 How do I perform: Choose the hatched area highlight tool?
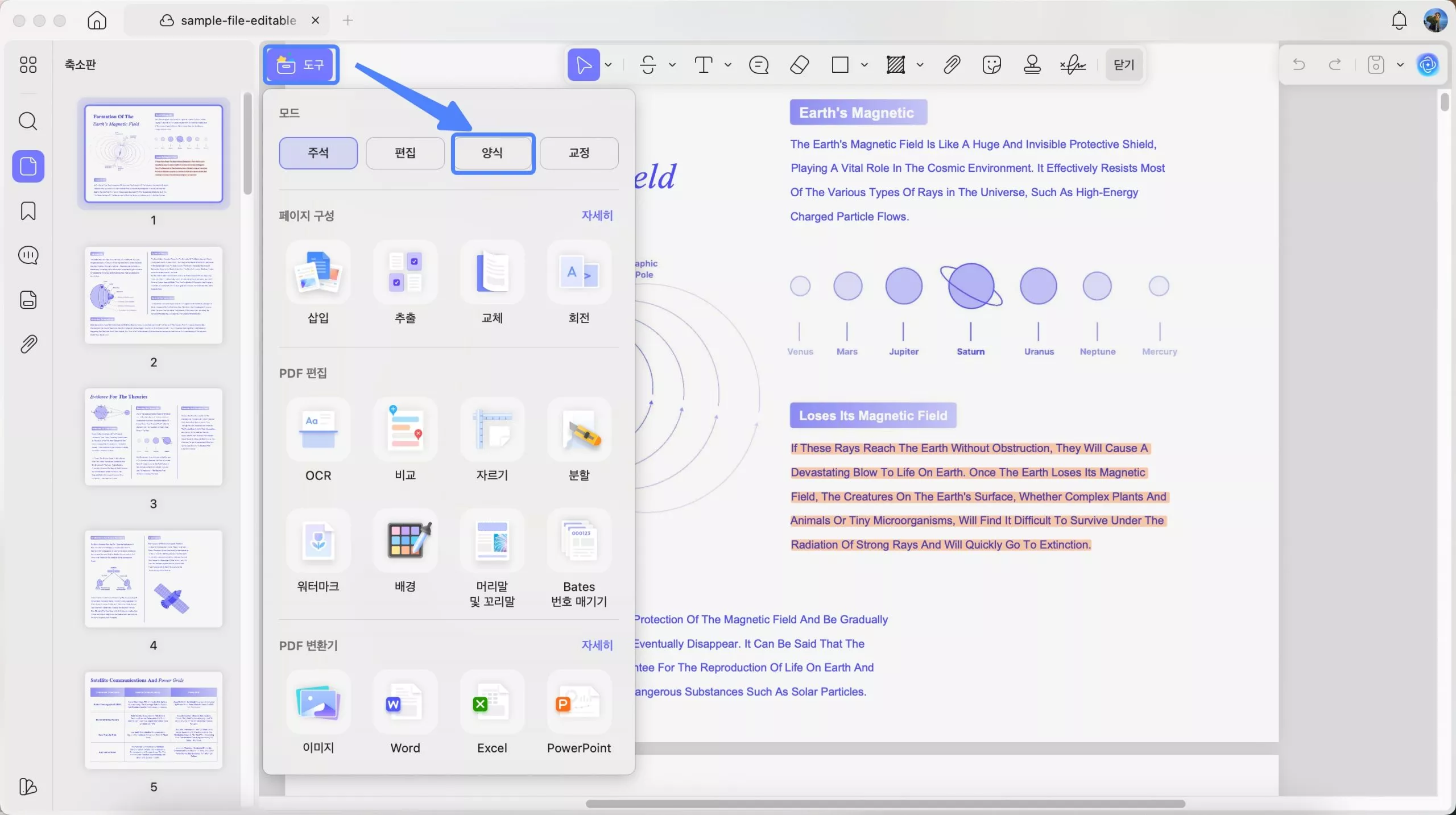pos(896,65)
